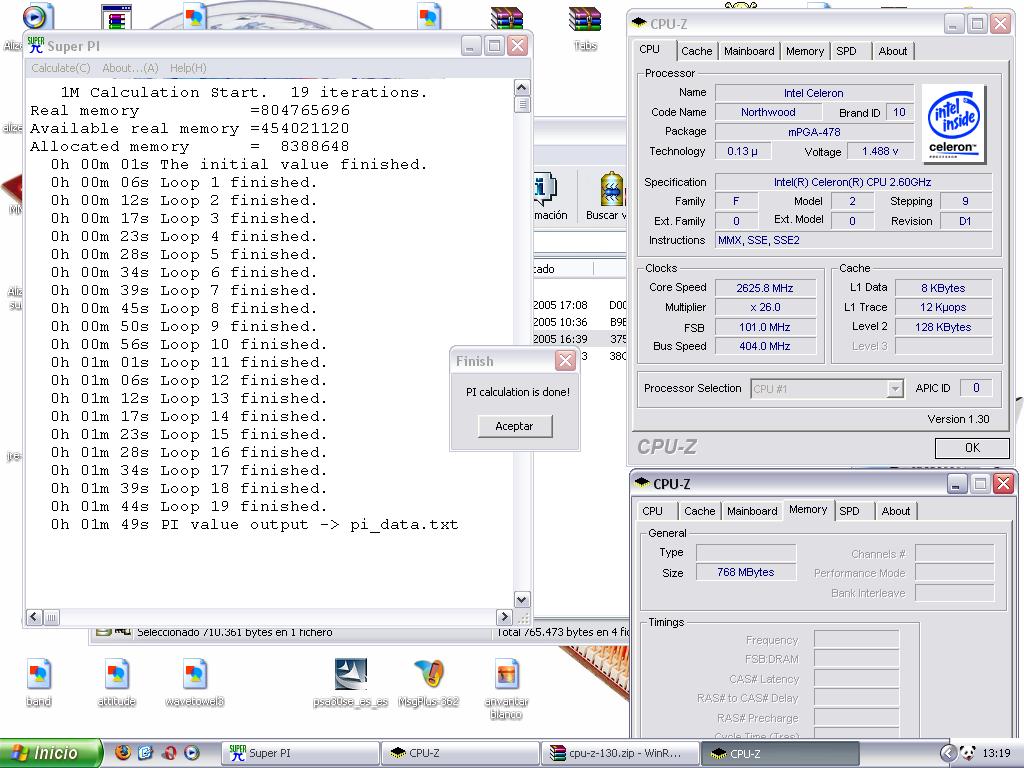The width and height of the screenshot is (1024, 768).
Task: Click Aceptar in the Finish dialog
Action: (514, 426)
